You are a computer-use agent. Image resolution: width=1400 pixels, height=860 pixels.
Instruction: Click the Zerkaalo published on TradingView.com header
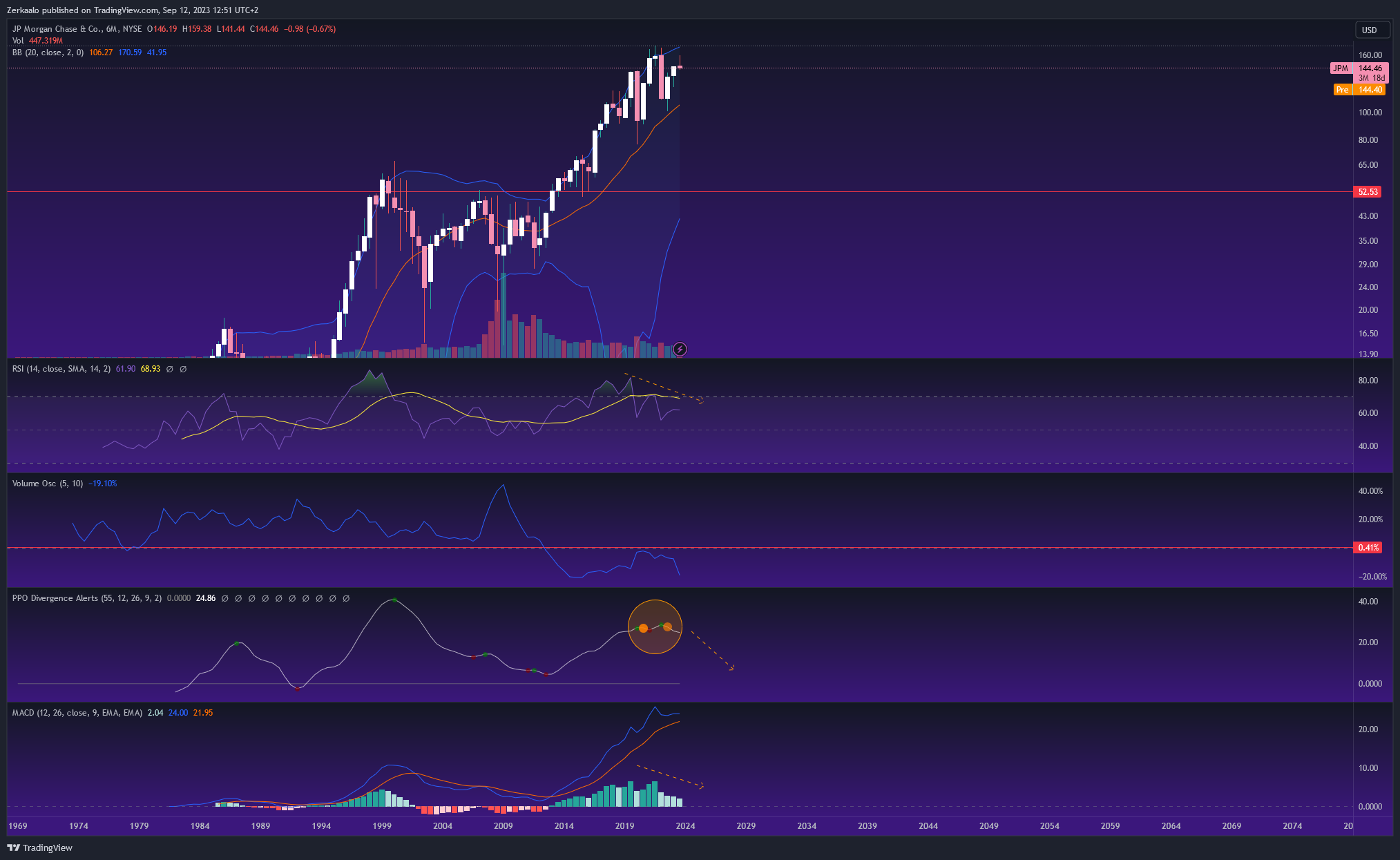click(133, 10)
